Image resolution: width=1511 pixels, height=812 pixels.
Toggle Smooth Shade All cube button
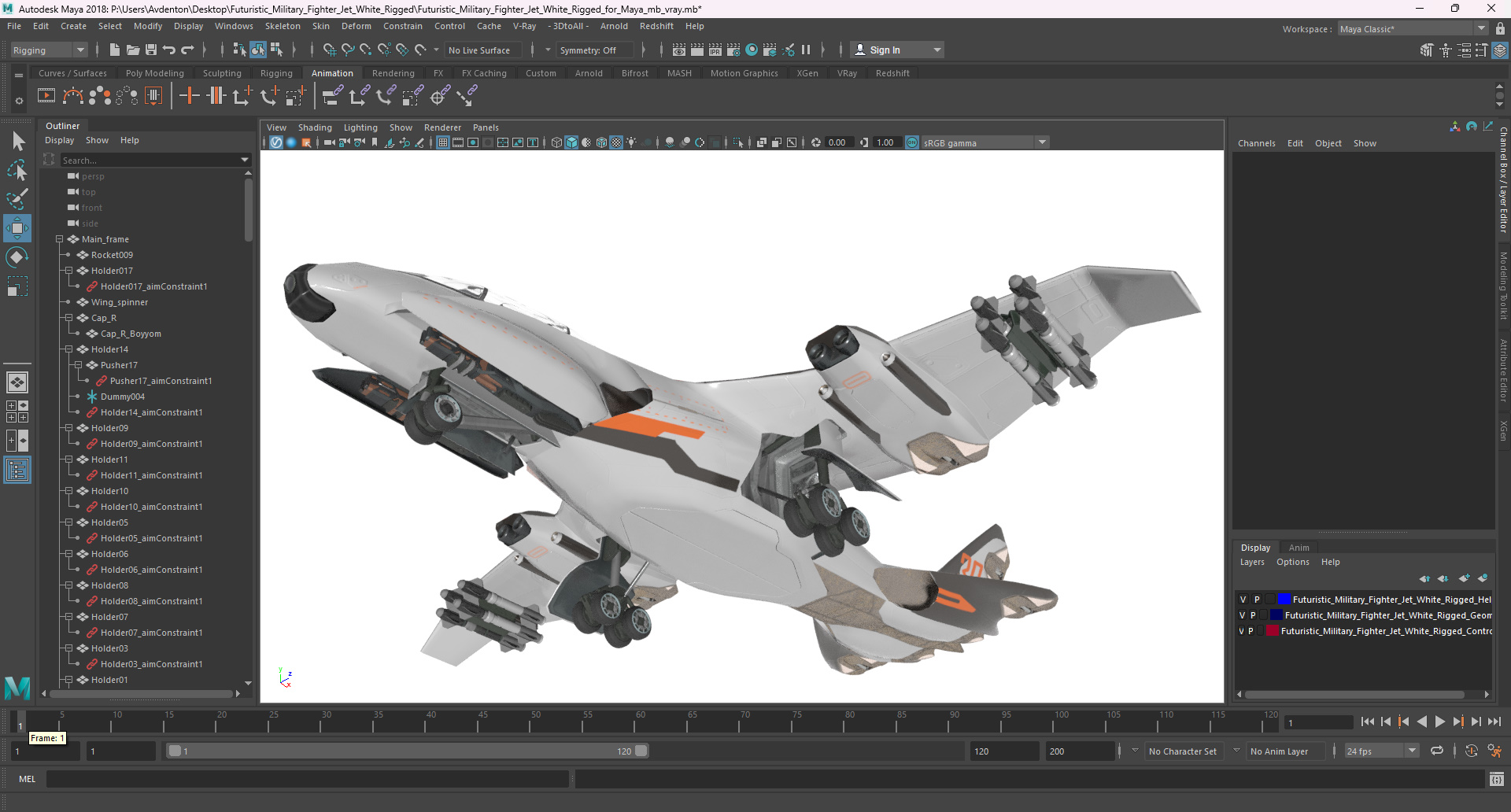point(571,142)
